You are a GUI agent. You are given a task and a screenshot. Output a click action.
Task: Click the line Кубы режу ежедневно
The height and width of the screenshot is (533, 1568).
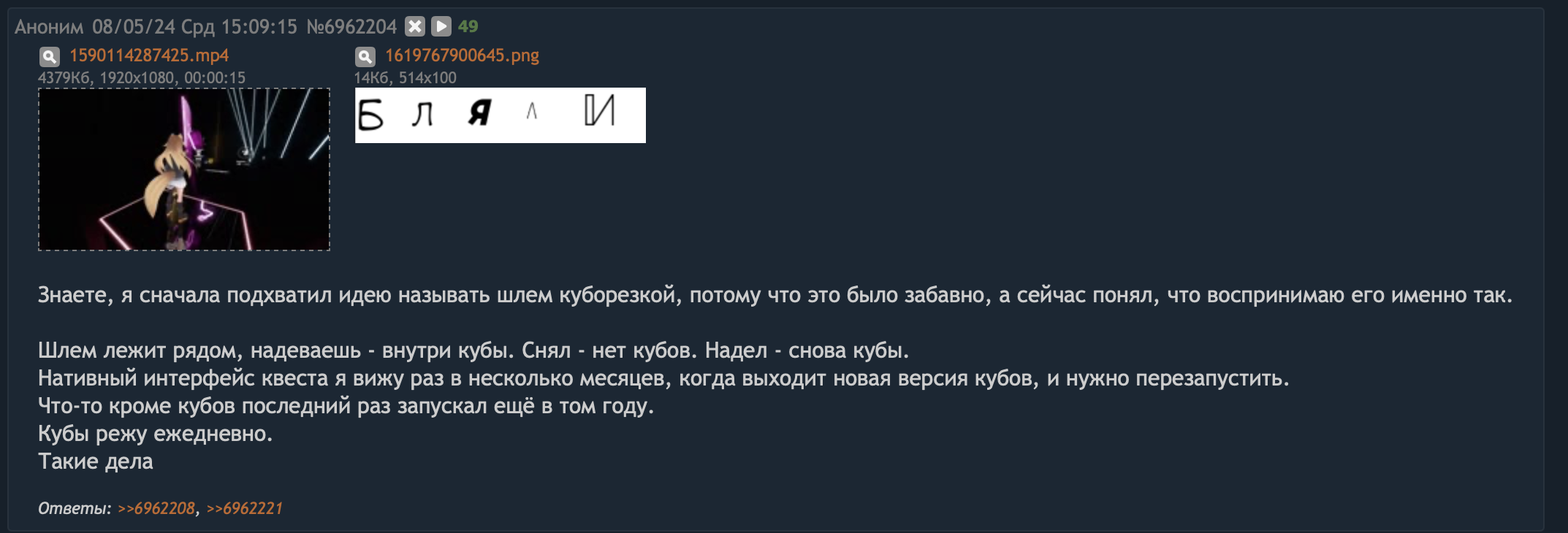155,434
